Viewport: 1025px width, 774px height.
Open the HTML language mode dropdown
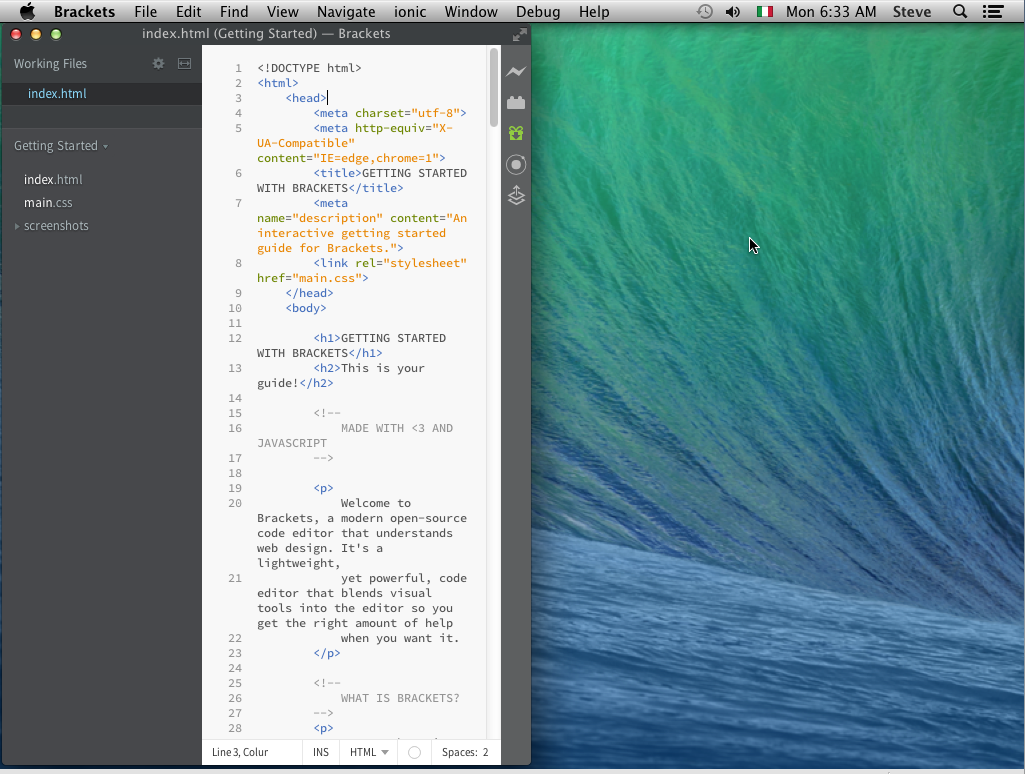(x=369, y=752)
